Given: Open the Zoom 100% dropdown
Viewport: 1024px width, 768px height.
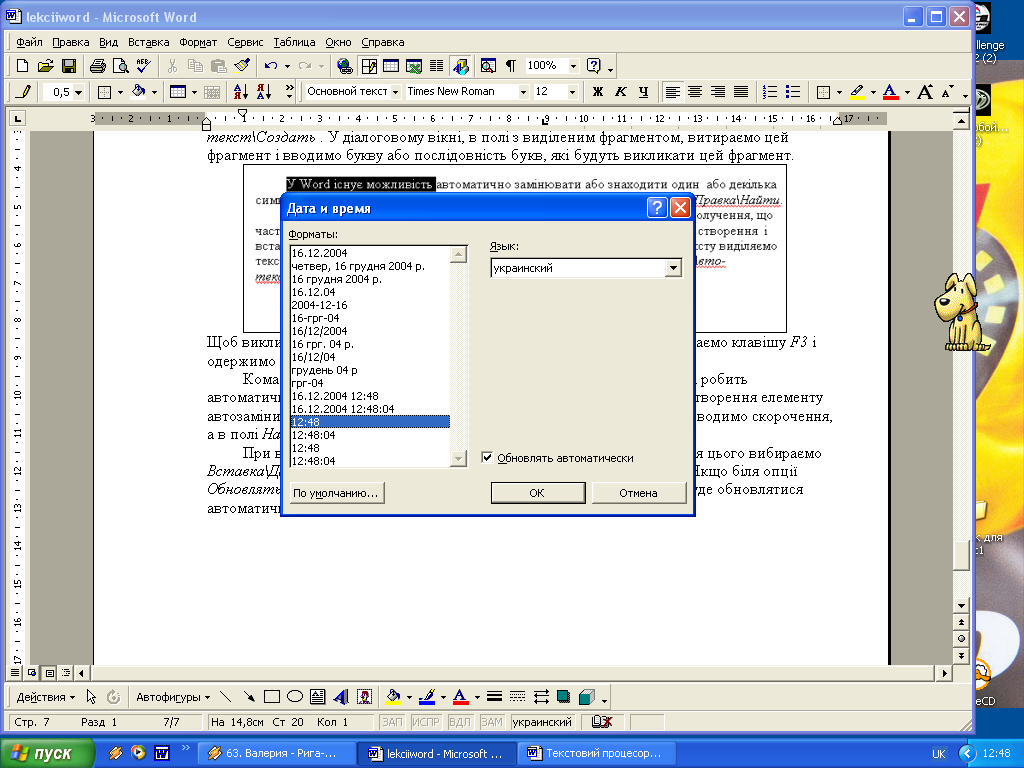Looking at the screenshot, I should point(573,65).
